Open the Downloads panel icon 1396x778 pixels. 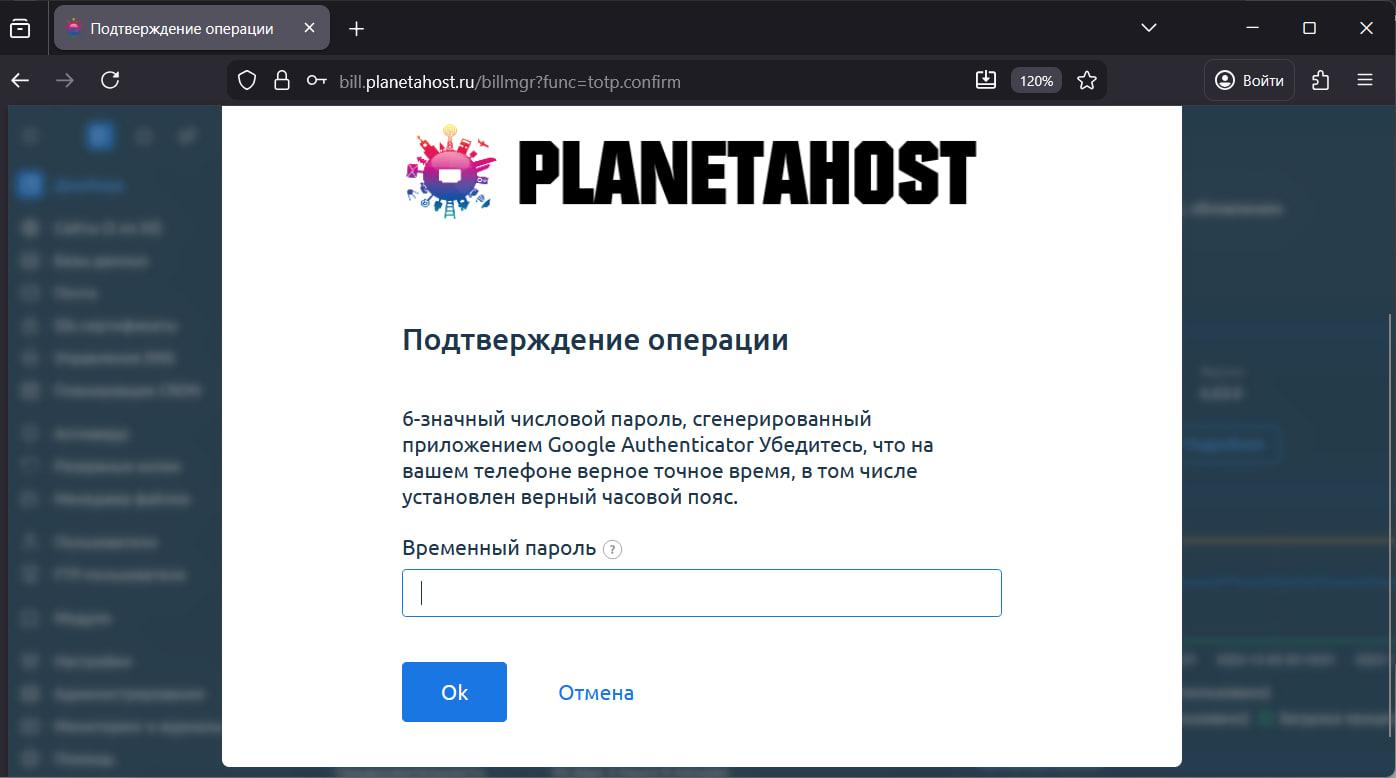pyautogui.click(x=986, y=80)
